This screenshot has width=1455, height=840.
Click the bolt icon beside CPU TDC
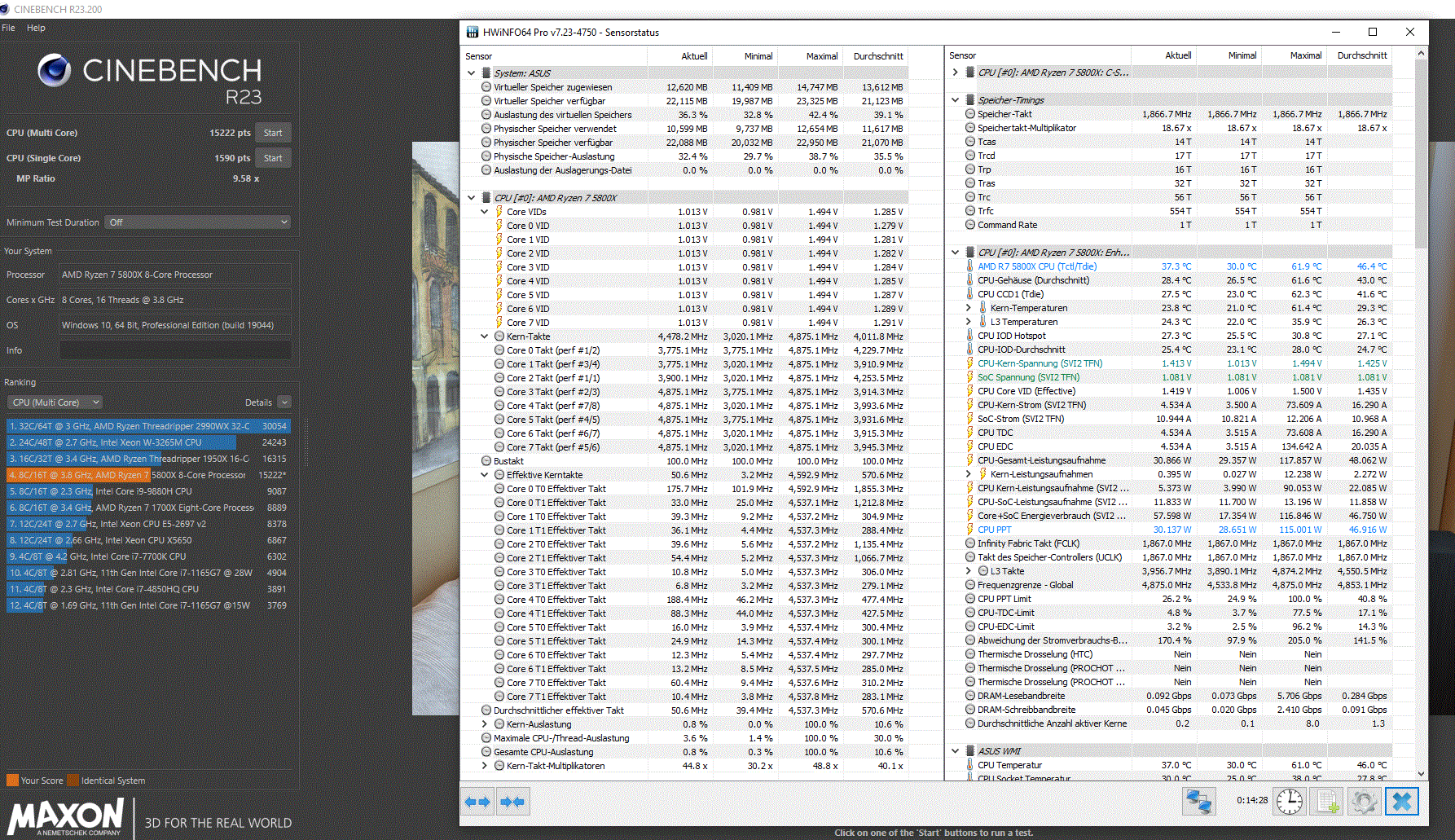(970, 433)
